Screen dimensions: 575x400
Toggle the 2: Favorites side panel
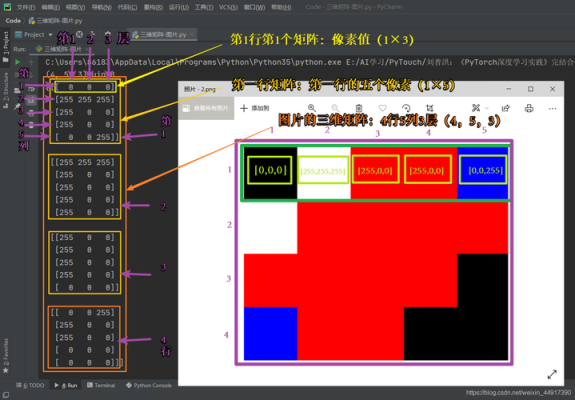(6, 356)
